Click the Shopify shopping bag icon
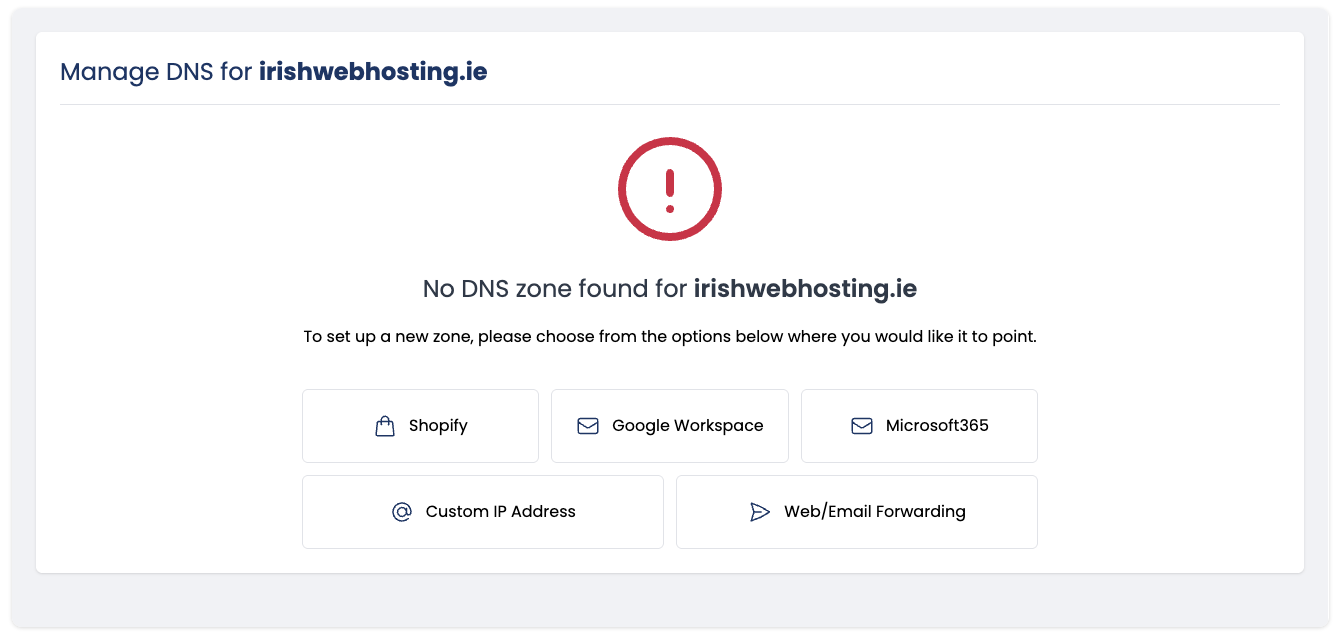The image size is (1338, 635). pos(385,426)
